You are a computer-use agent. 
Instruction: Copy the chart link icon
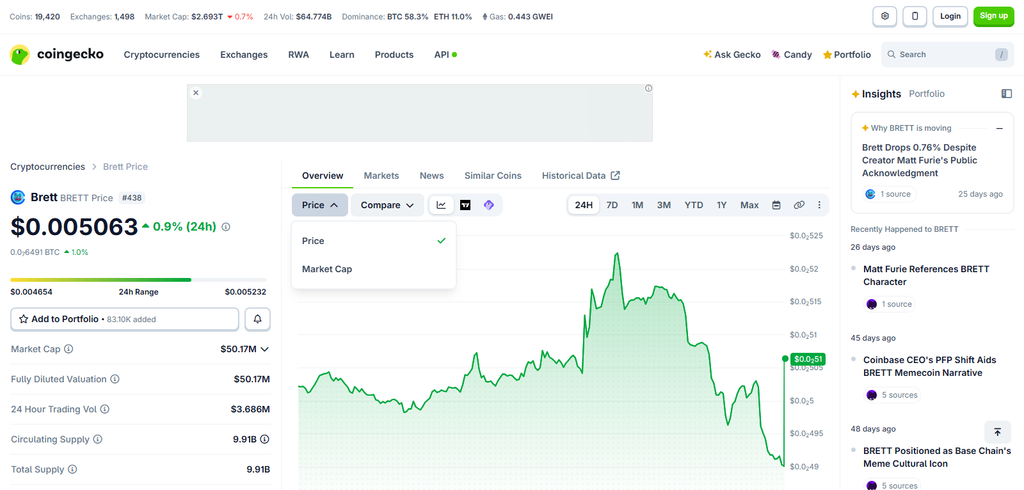(799, 205)
